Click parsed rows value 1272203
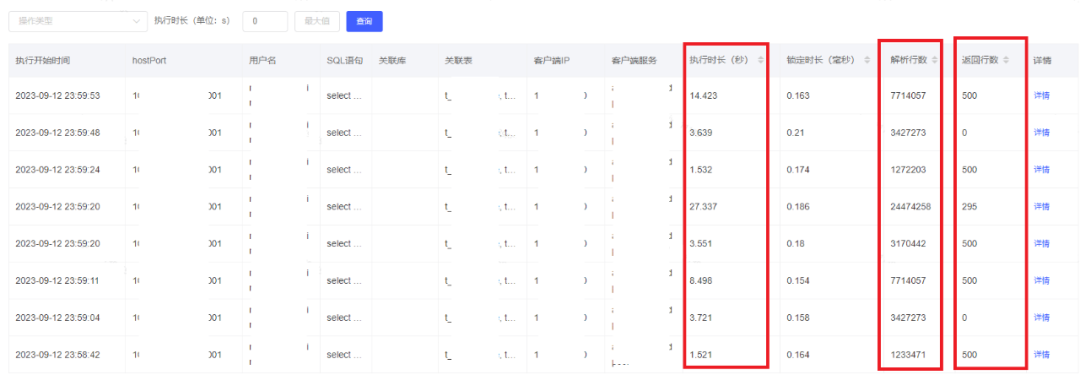 click(x=908, y=170)
